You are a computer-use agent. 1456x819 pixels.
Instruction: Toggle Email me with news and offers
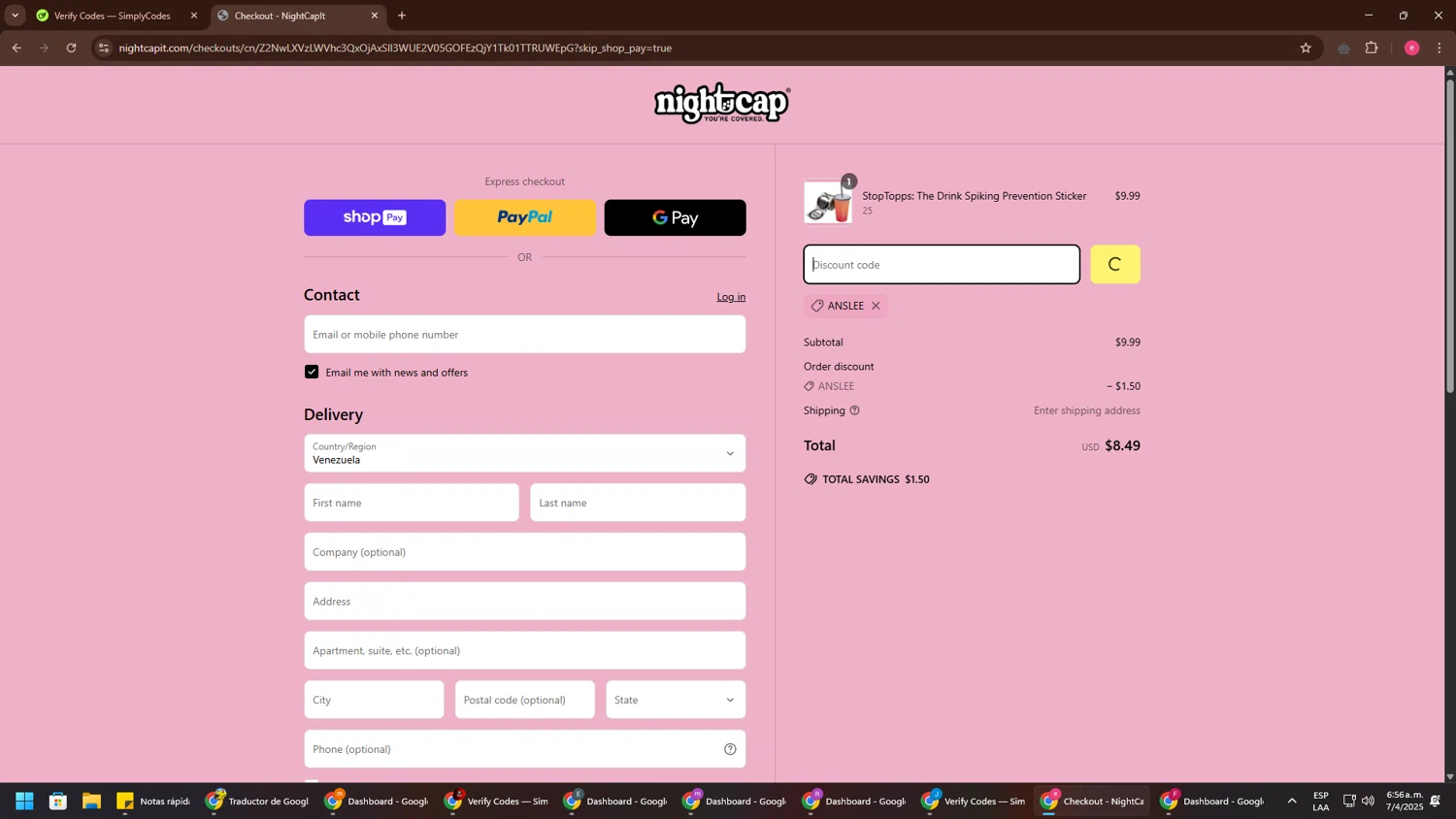pos(312,373)
